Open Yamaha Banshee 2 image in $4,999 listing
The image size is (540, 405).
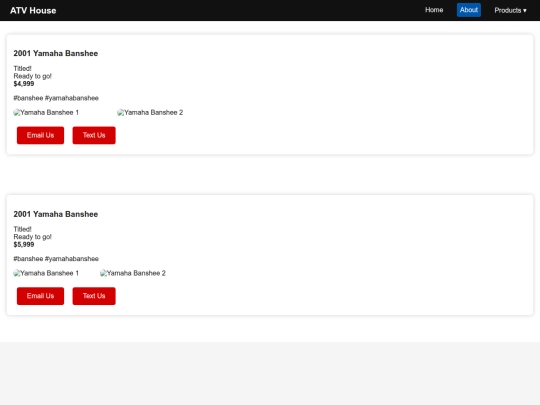[150, 113]
